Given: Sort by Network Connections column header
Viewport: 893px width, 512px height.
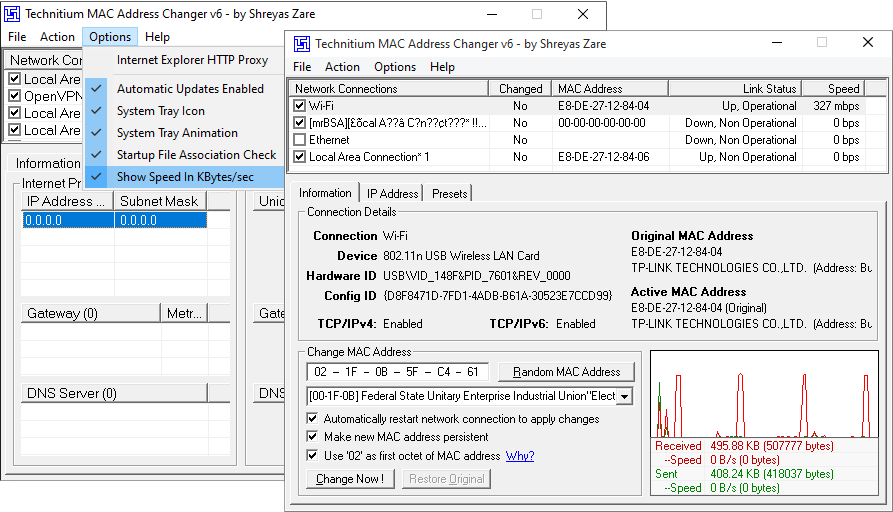Looking at the screenshot, I should coord(389,89).
